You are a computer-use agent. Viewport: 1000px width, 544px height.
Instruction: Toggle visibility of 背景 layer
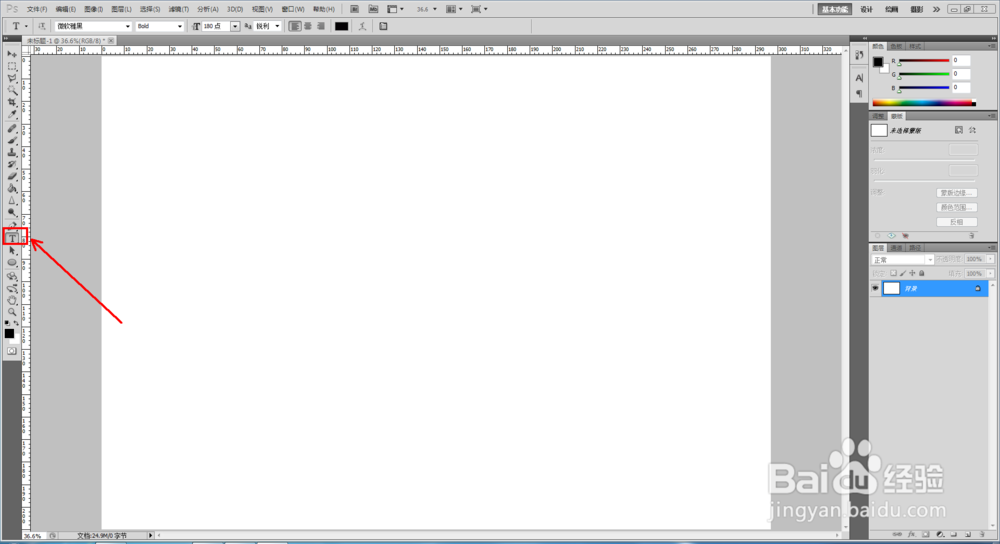tap(875, 288)
